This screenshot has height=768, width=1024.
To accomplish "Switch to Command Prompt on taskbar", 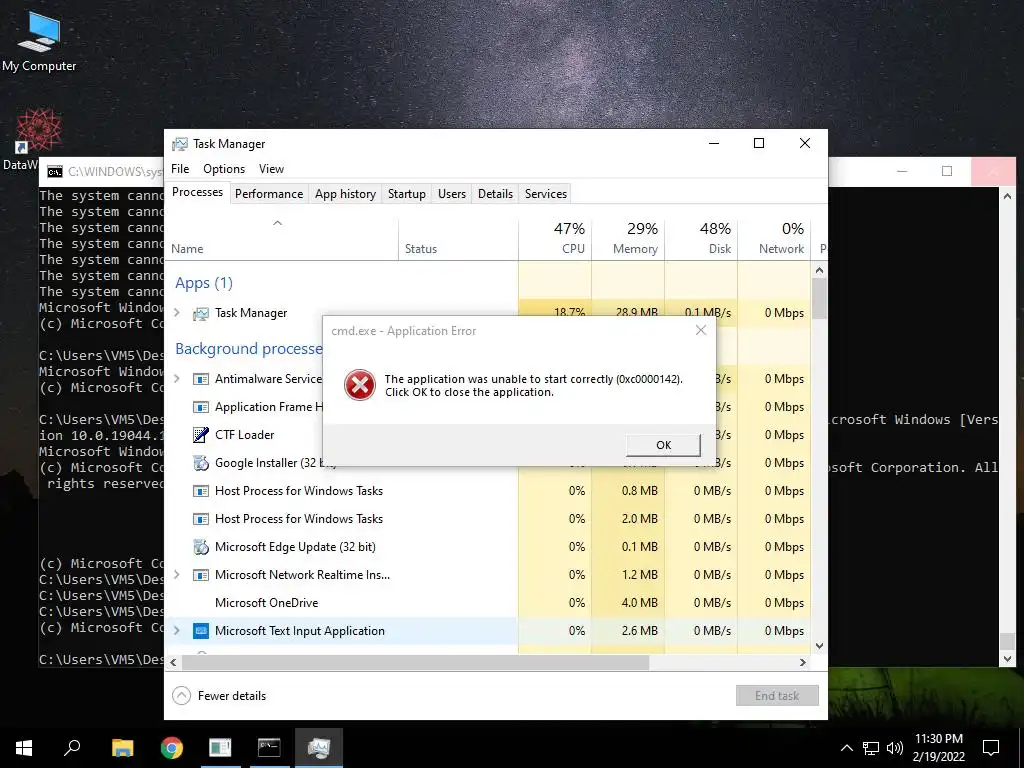I will pos(269,748).
